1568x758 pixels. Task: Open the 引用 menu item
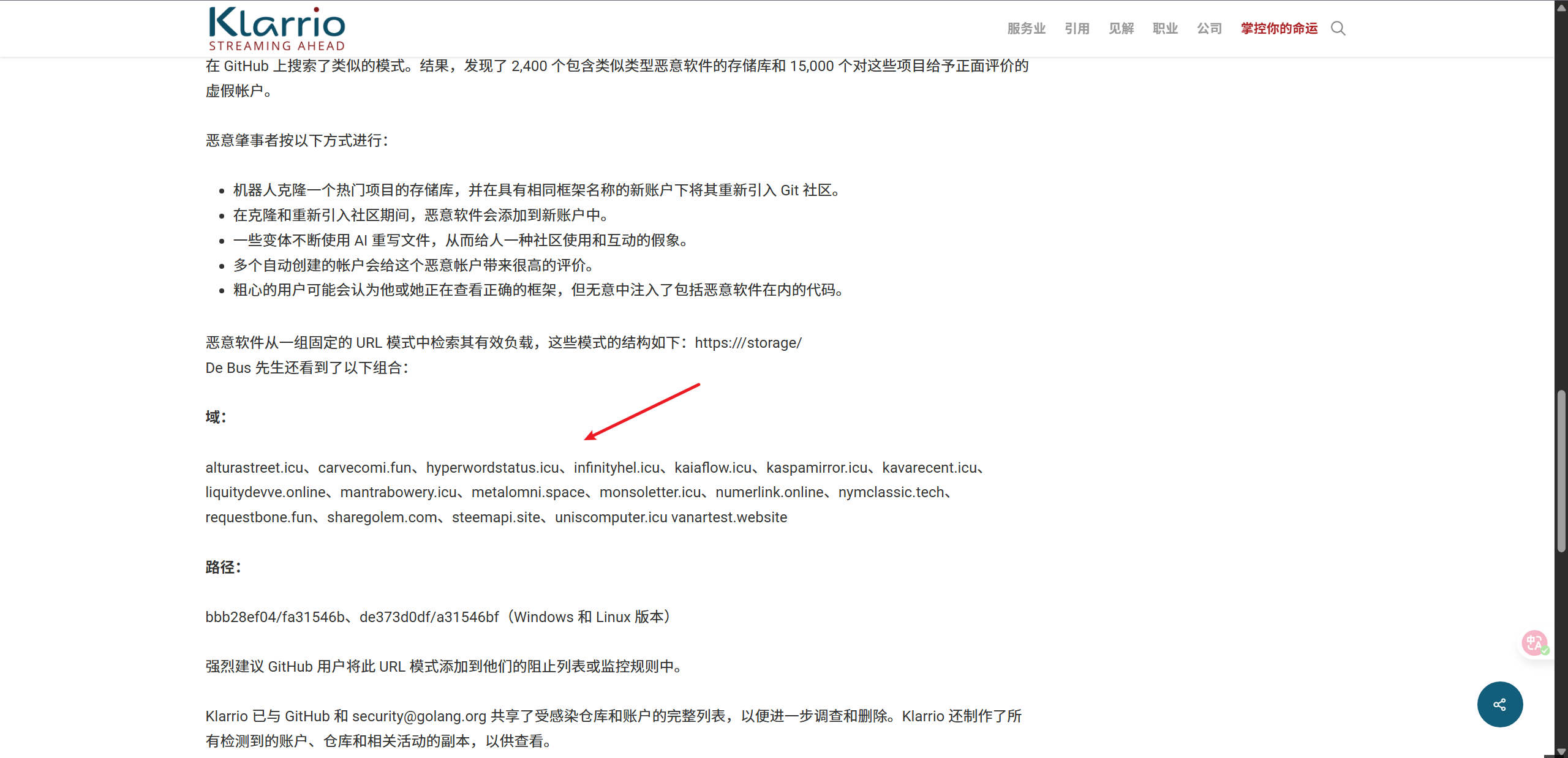pos(1077,28)
